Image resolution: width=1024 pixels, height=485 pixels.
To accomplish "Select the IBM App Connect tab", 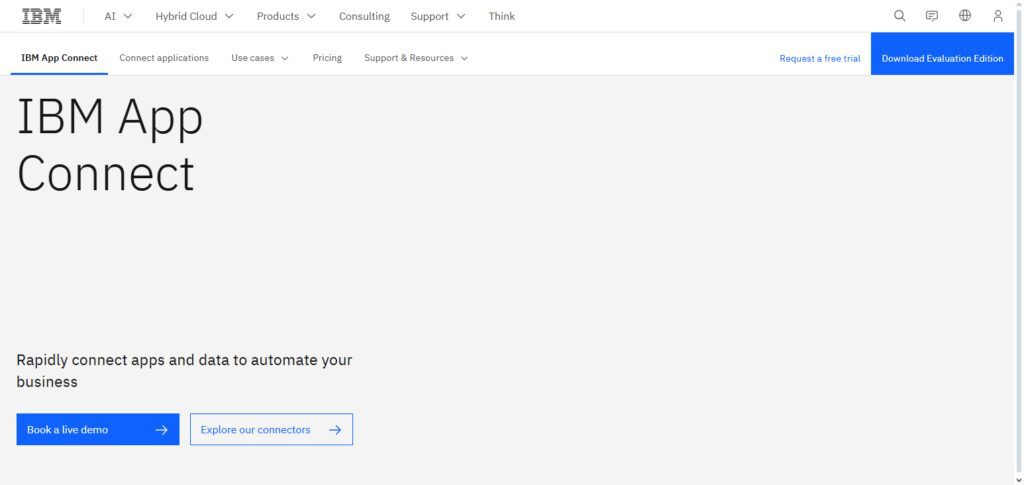I will pos(59,58).
